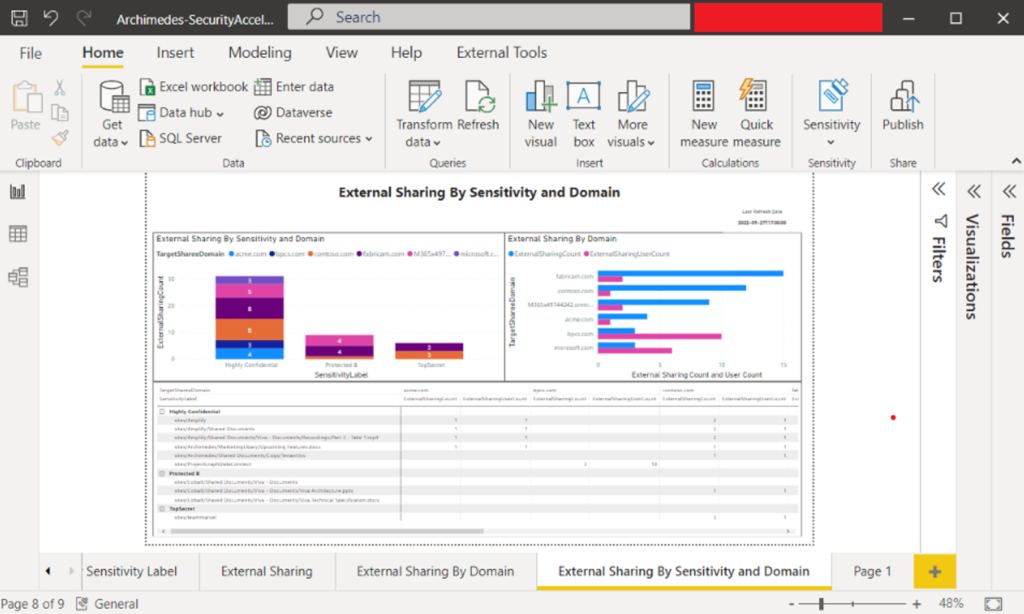
Task: Click the fabricam.com blue bar in chart
Action: 690,273
